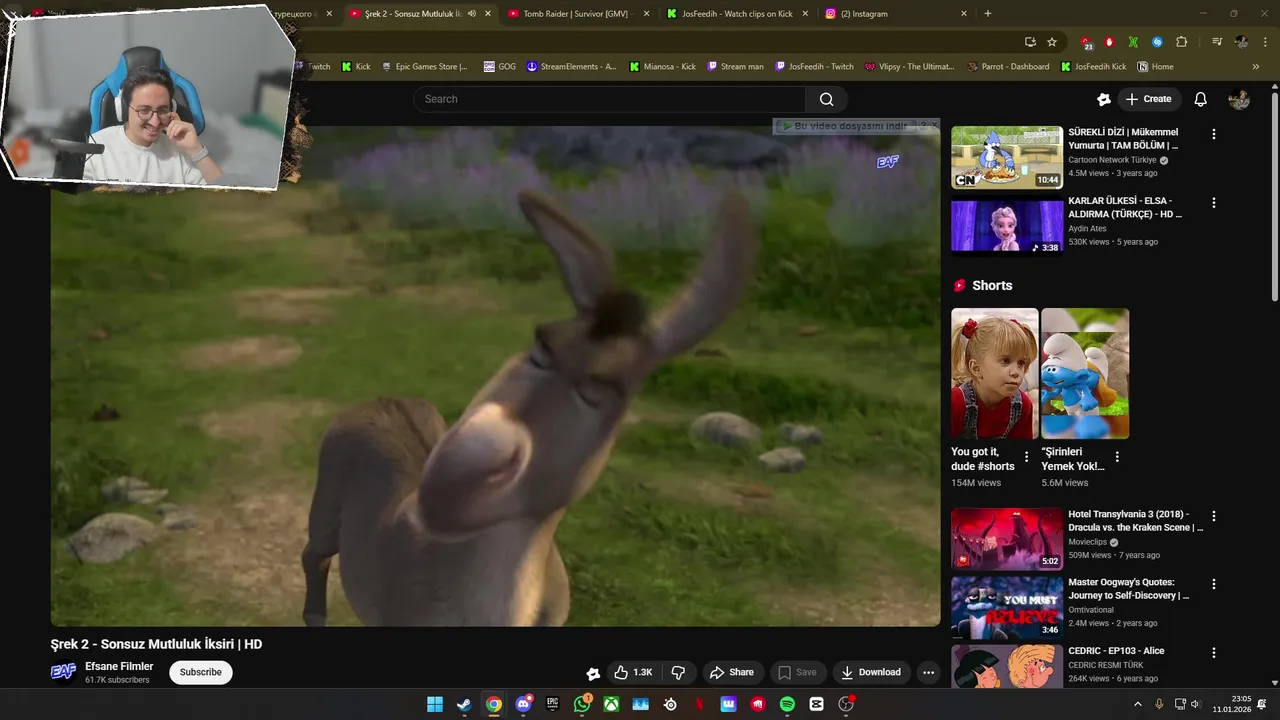Viewport: 1280px width, 720px height.
Task: Open options for Şirinleri Yemek Yok short
Action: click(x=1117, y=457)
